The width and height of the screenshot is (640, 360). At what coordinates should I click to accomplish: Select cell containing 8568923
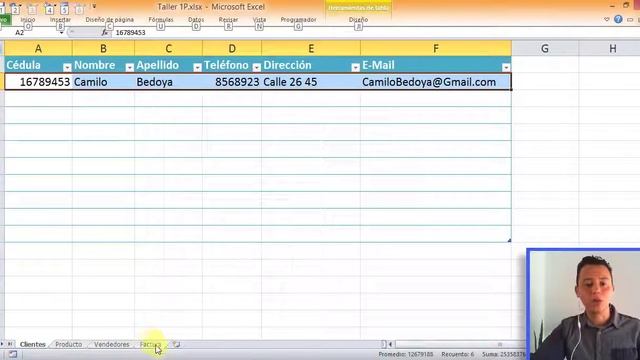click(232, 82)
